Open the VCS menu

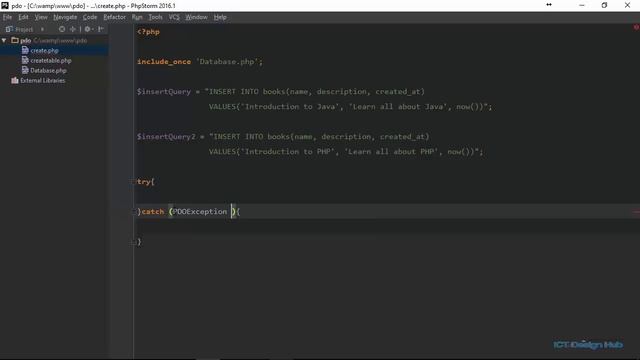tap(174, 17)
